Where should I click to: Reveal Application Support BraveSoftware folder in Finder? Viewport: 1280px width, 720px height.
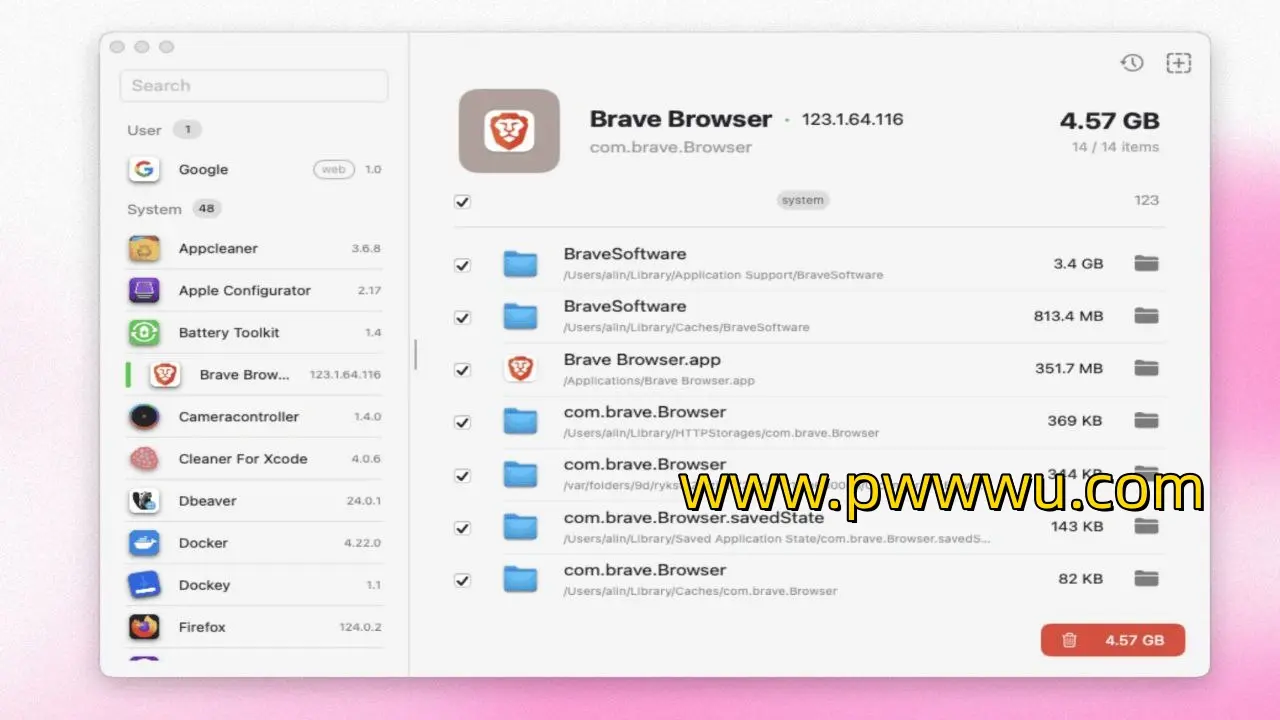[1146, 264]
